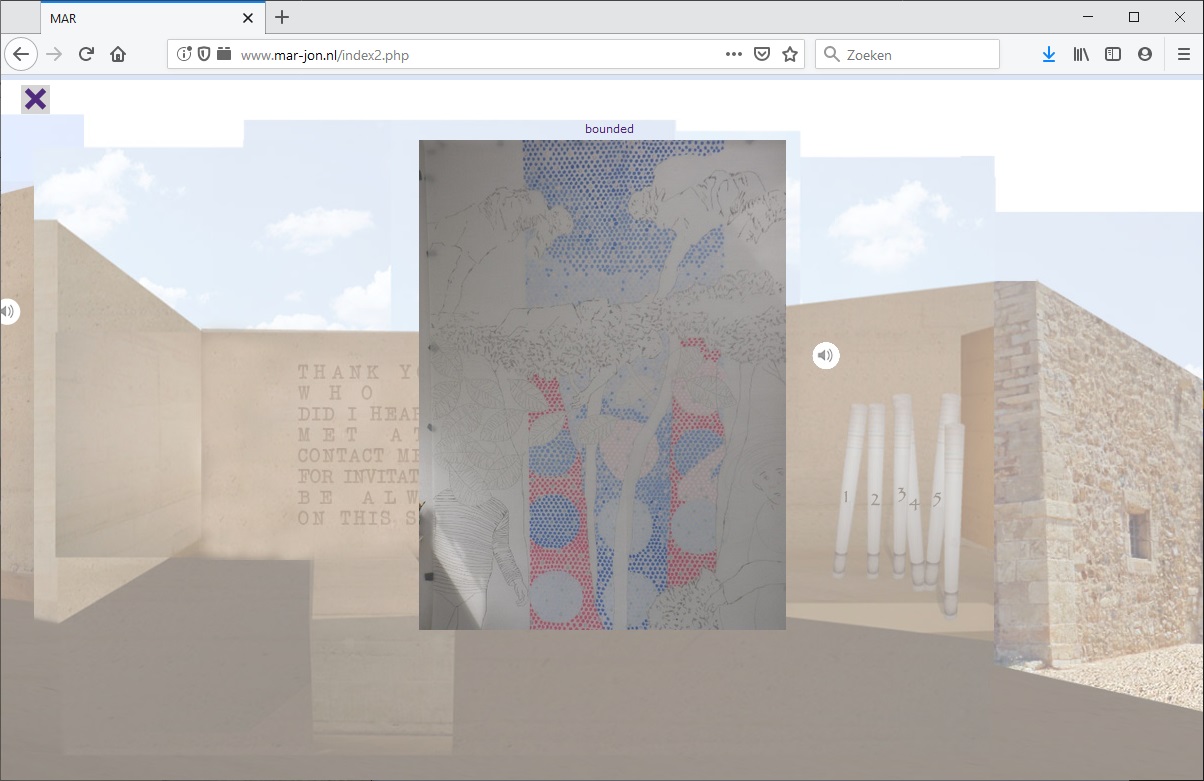Screen dimensions: 1204x781
Task: Reload the current page
Action: (86, 55)
